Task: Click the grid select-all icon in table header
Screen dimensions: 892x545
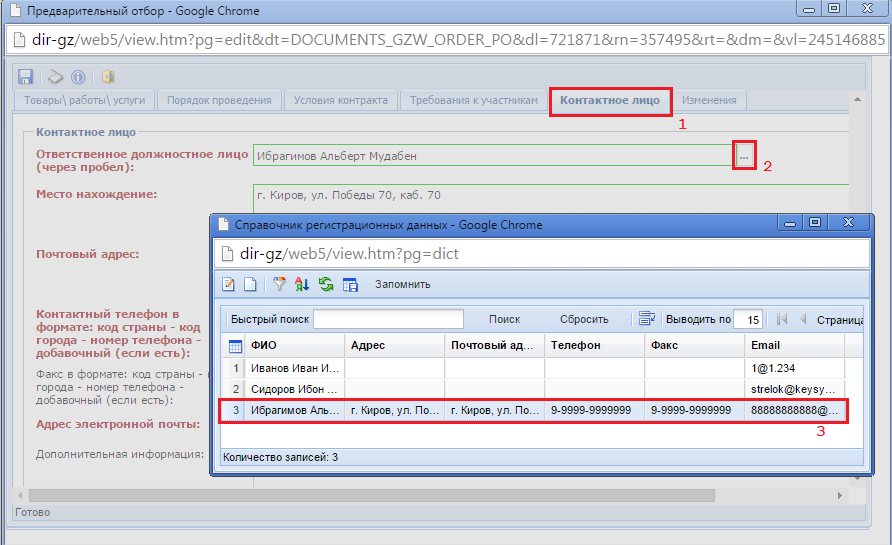Action: (235, 346)
